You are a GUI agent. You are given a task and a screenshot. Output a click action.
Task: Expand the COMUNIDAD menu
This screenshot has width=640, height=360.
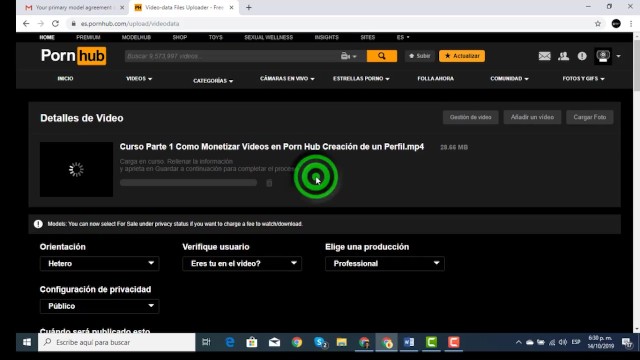(x=509, y=78)
